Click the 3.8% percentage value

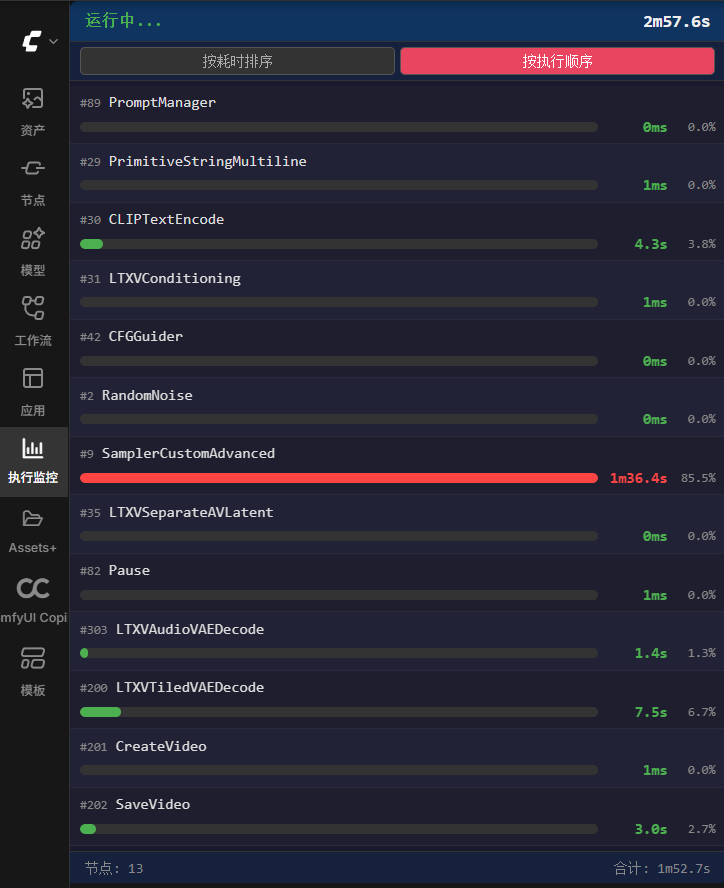tap(702, 244)
